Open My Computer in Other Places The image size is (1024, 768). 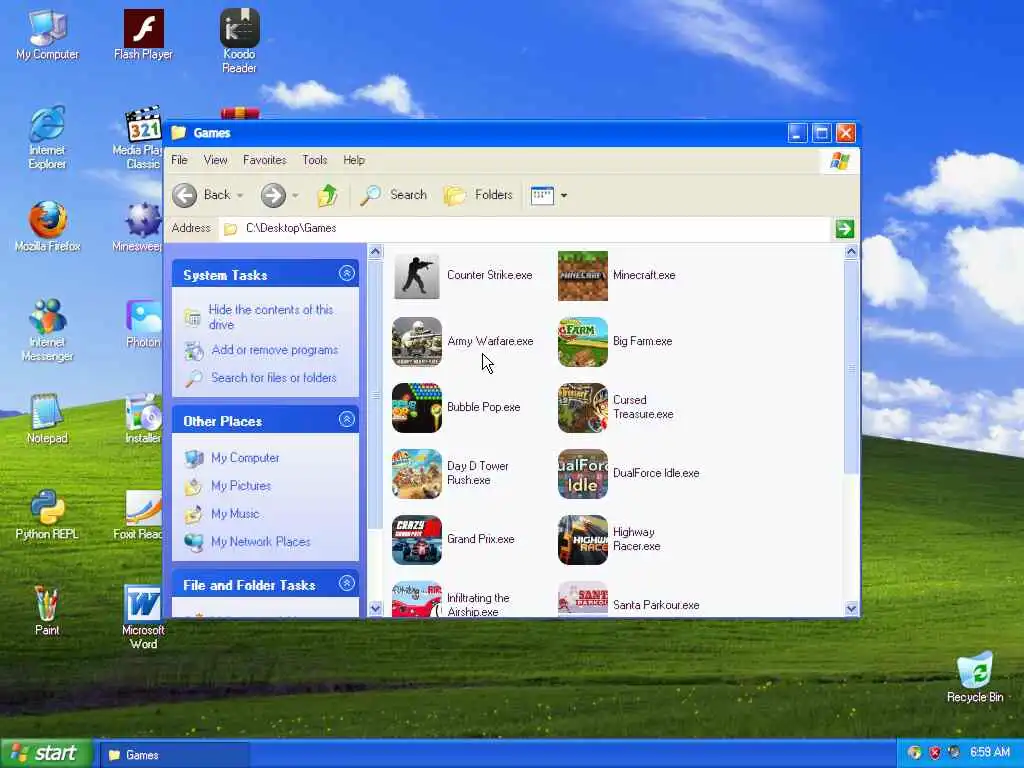pos(245,458)
